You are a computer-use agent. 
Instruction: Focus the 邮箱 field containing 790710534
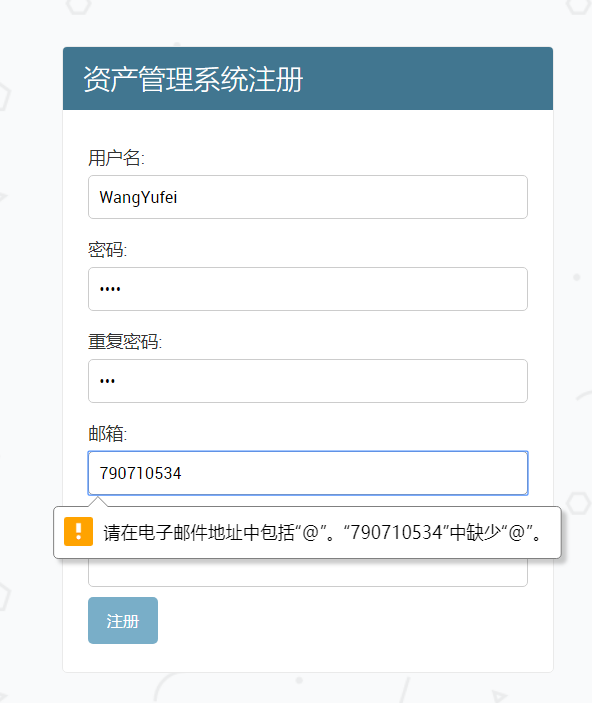click(308, 473)
